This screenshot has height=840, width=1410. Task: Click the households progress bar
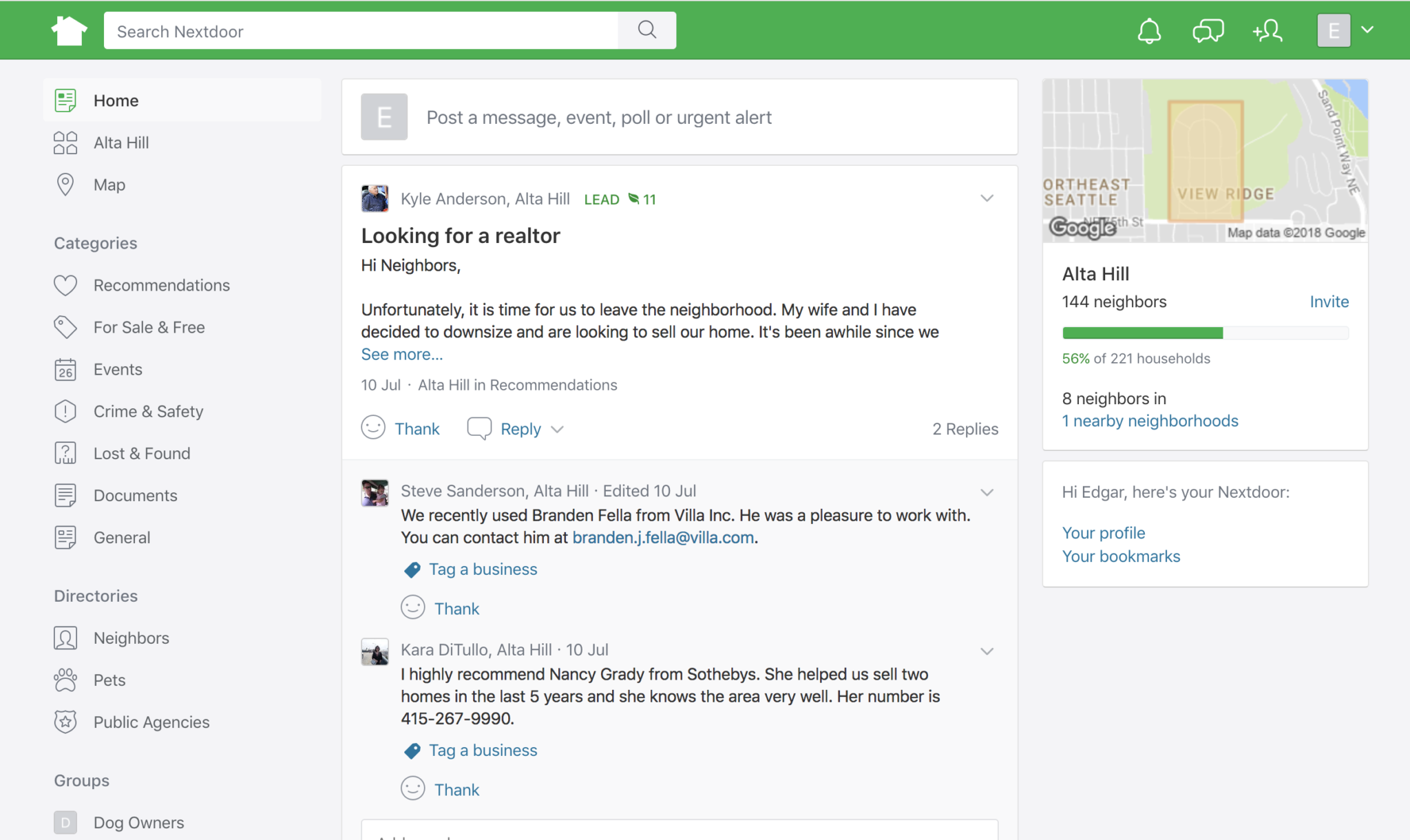click(x=1206, y=333)
